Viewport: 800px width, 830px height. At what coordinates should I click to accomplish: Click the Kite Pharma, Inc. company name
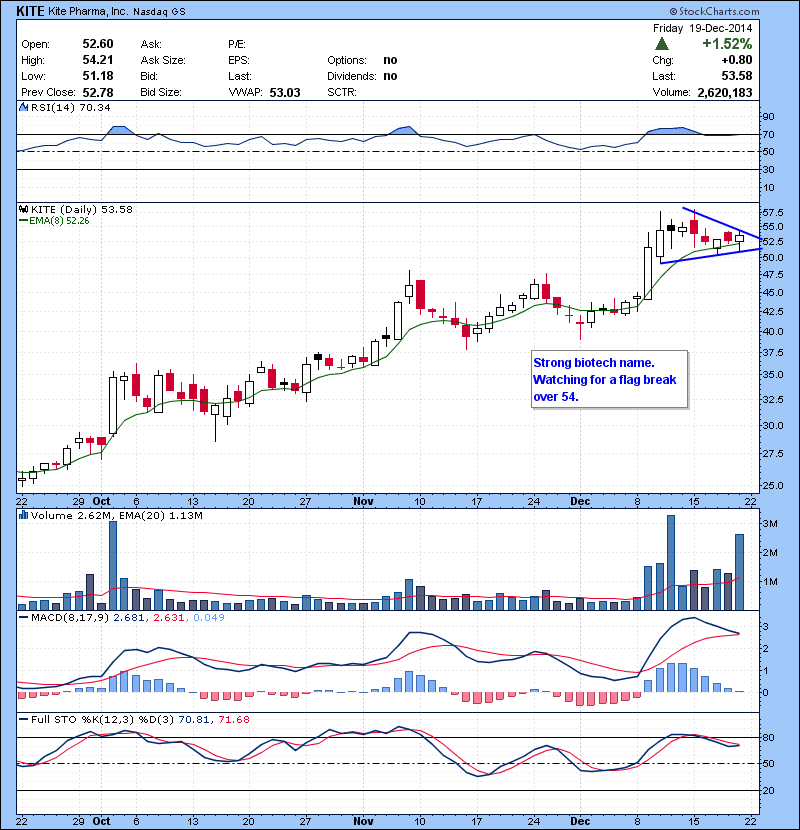coord(88,11)
